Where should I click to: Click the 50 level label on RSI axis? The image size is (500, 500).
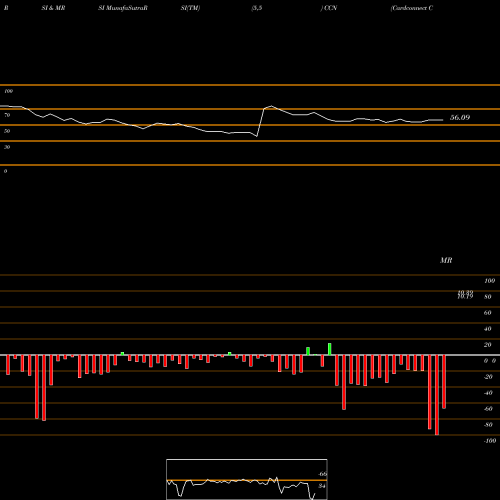click(x=7, y=131)
